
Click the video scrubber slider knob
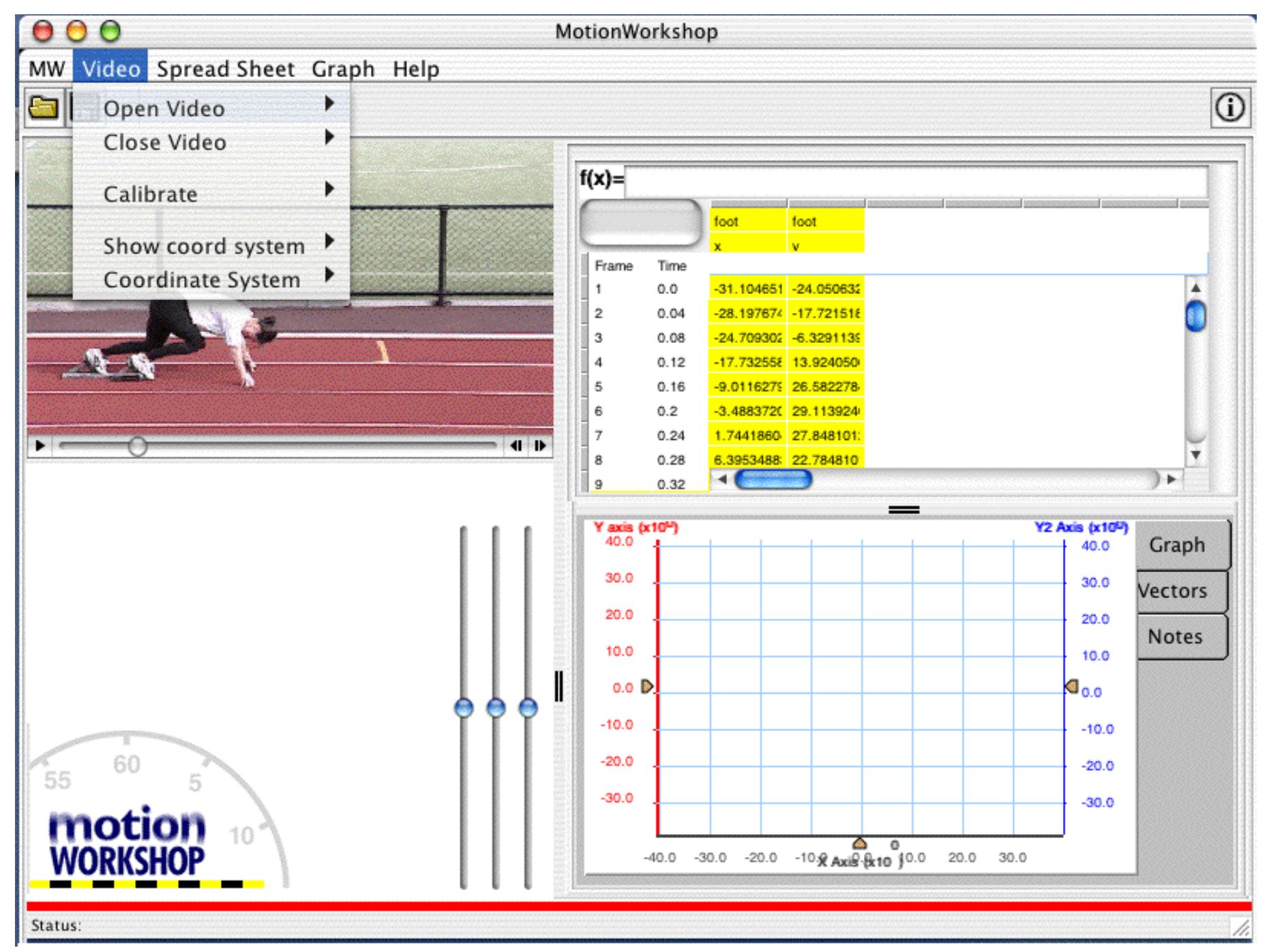[x=137, y=446]
